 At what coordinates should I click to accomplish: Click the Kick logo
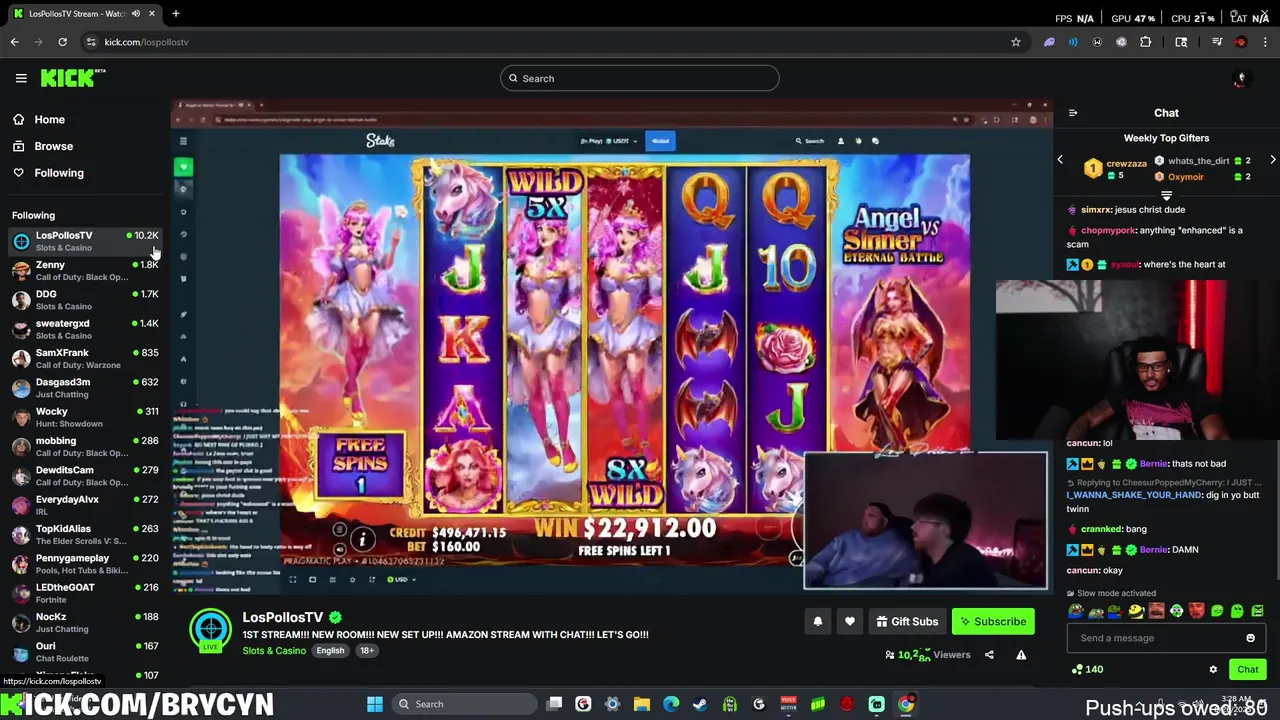point(73,78)
